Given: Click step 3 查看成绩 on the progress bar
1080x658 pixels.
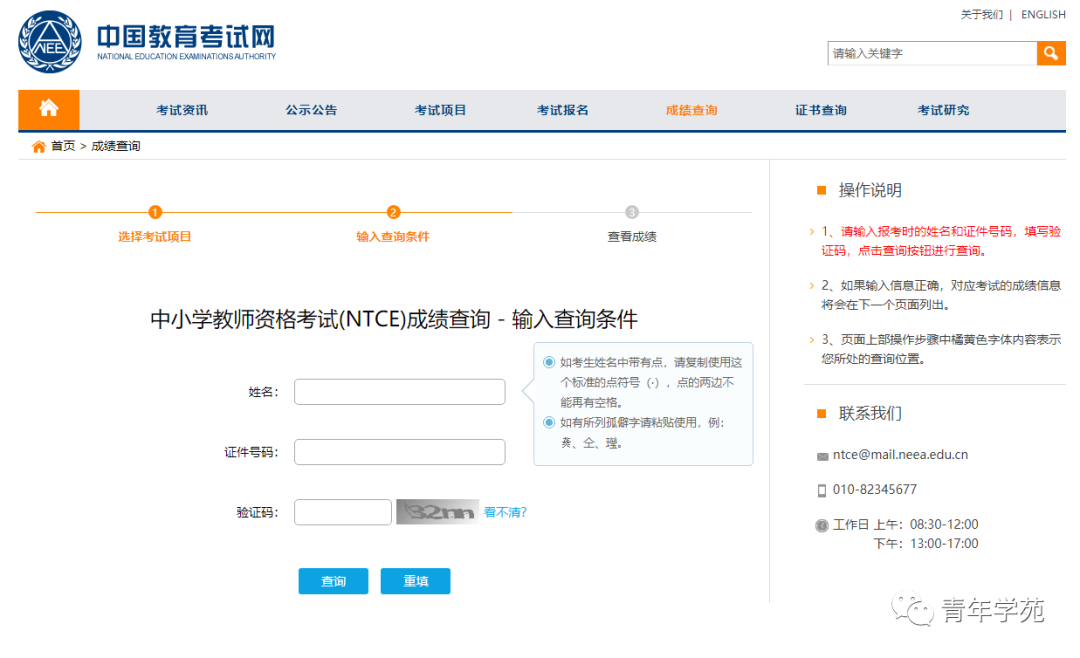Looking at the screenshot, I should 631,212.
